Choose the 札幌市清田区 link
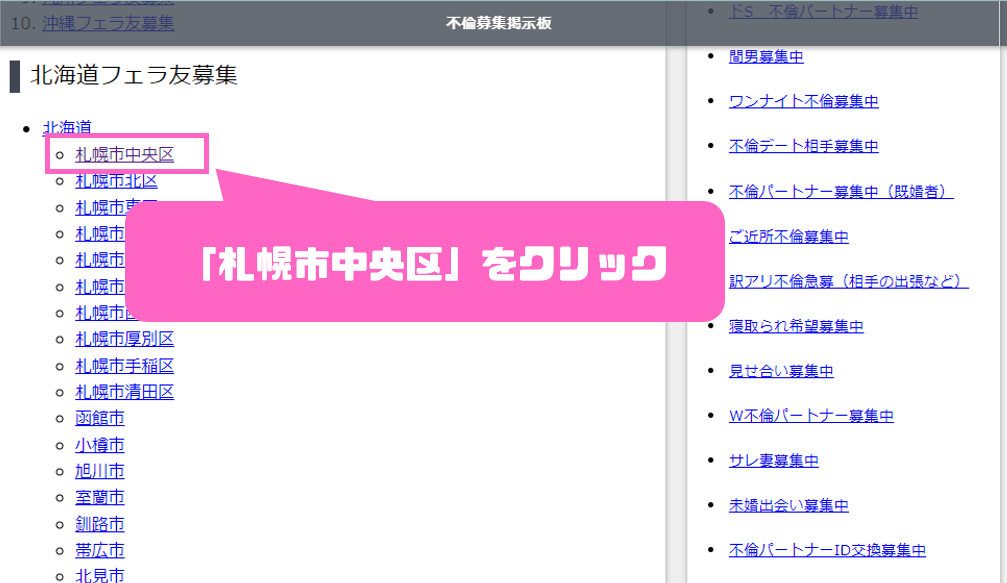Screen dimensions: 1007x583 (x=124, y=392)
